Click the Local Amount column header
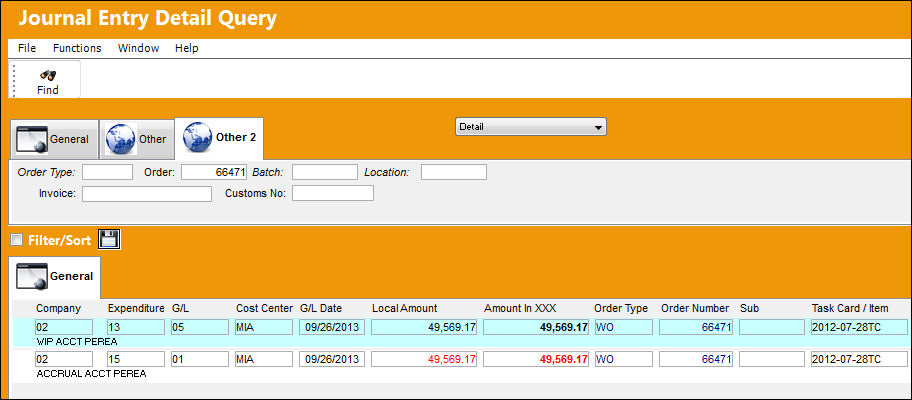This screenshot has width=912, height=400. 404,309
